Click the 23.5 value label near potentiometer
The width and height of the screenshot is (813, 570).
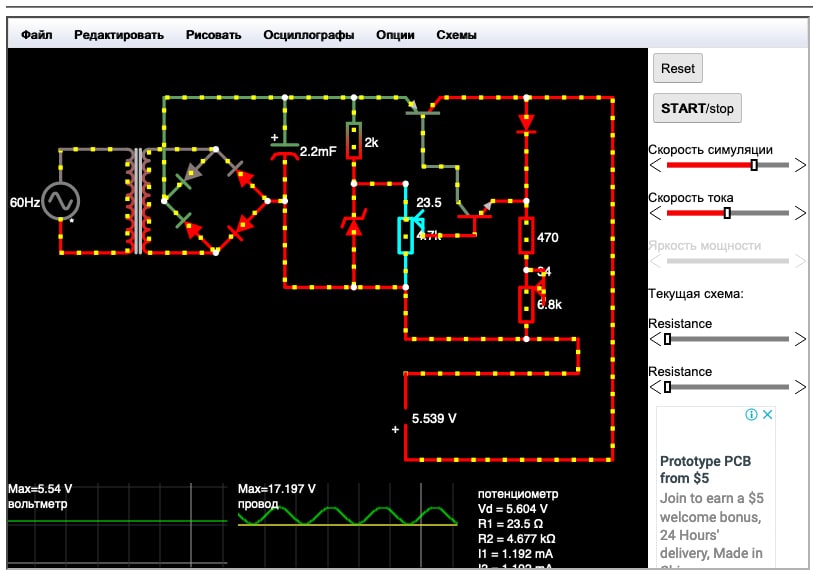pos(429,202)
